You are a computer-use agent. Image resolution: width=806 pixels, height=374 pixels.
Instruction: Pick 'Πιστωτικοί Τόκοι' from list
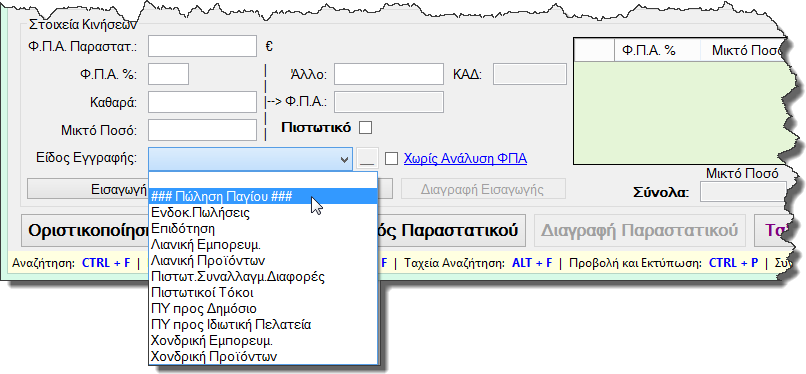[x=263, y=292]
